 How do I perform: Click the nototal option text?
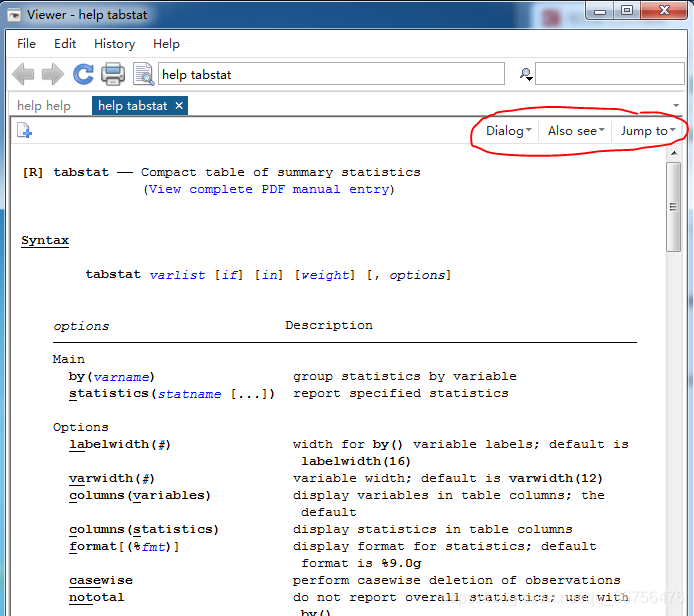click(x=96, y=597)
